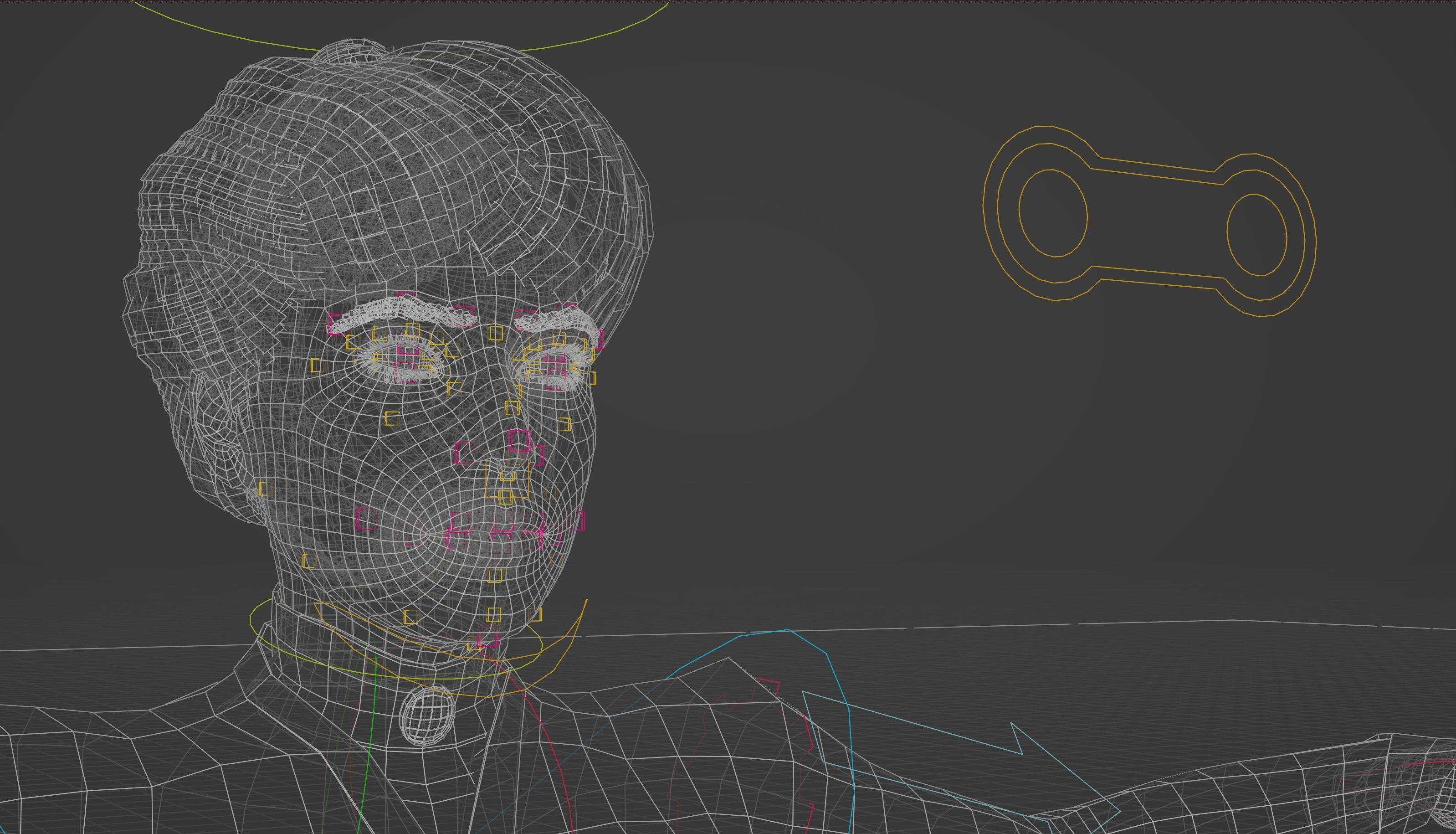This screenshot has height=834, width=1456.
Task: Select the yellow cheek square below the left eye
Action: pos(392,418)
